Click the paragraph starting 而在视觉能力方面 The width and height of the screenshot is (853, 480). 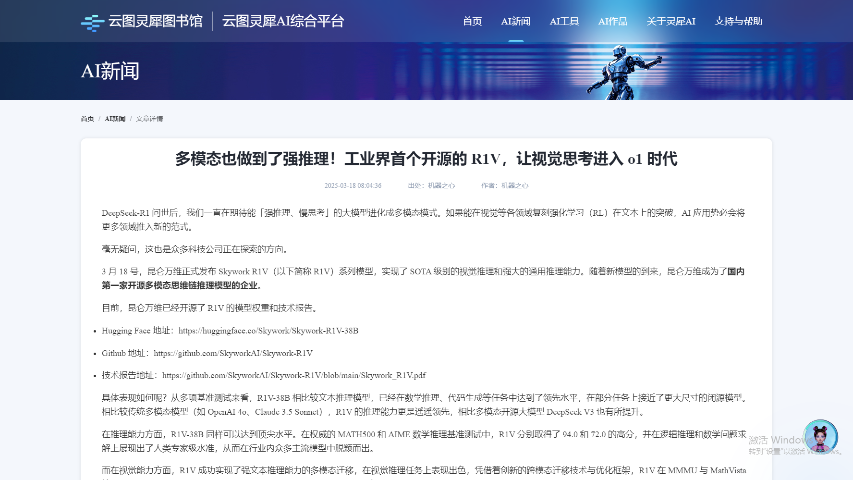423,471
